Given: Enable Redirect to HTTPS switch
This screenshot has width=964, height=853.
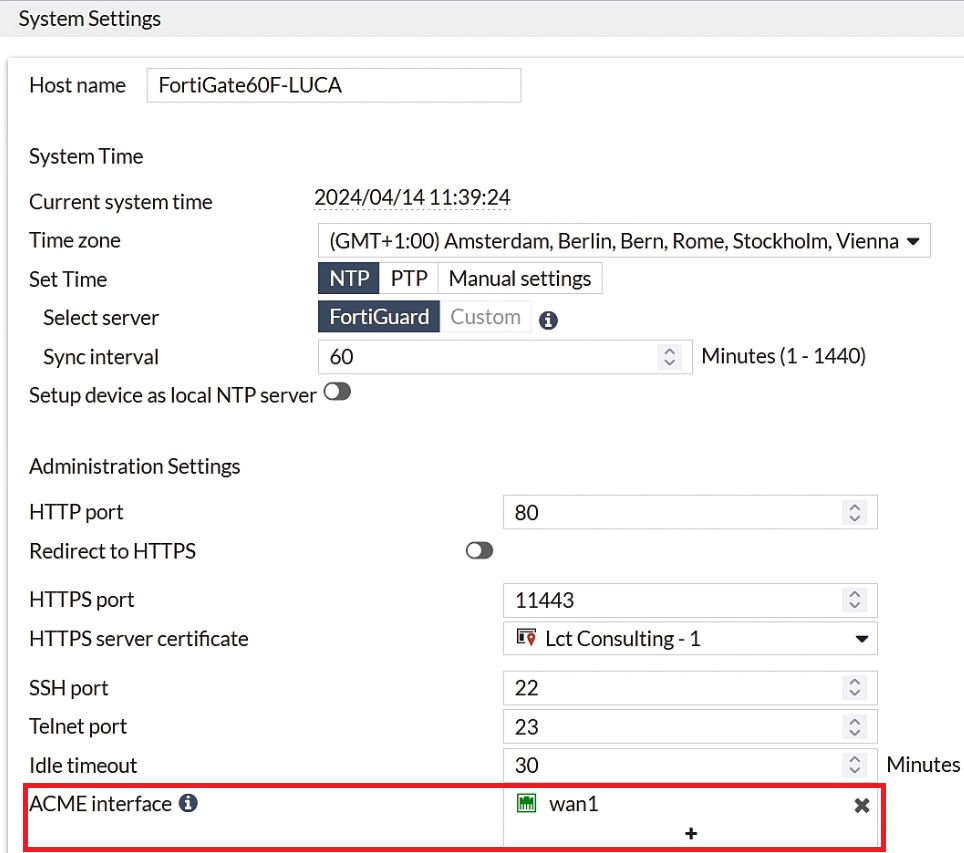Looking at the screenshot, I should point(479,550).
